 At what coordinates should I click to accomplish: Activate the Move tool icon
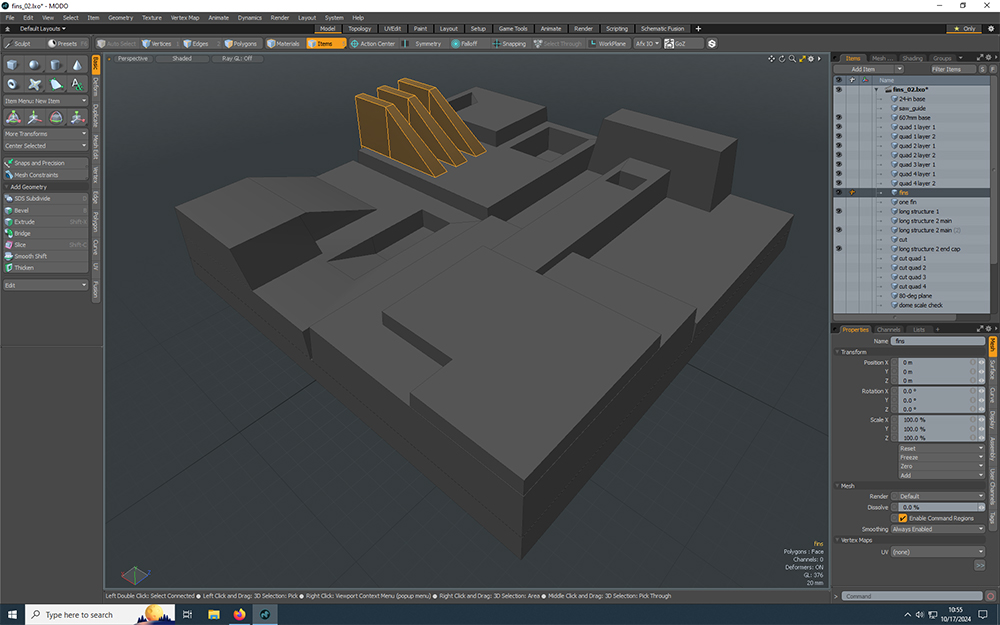pos(34,117)
